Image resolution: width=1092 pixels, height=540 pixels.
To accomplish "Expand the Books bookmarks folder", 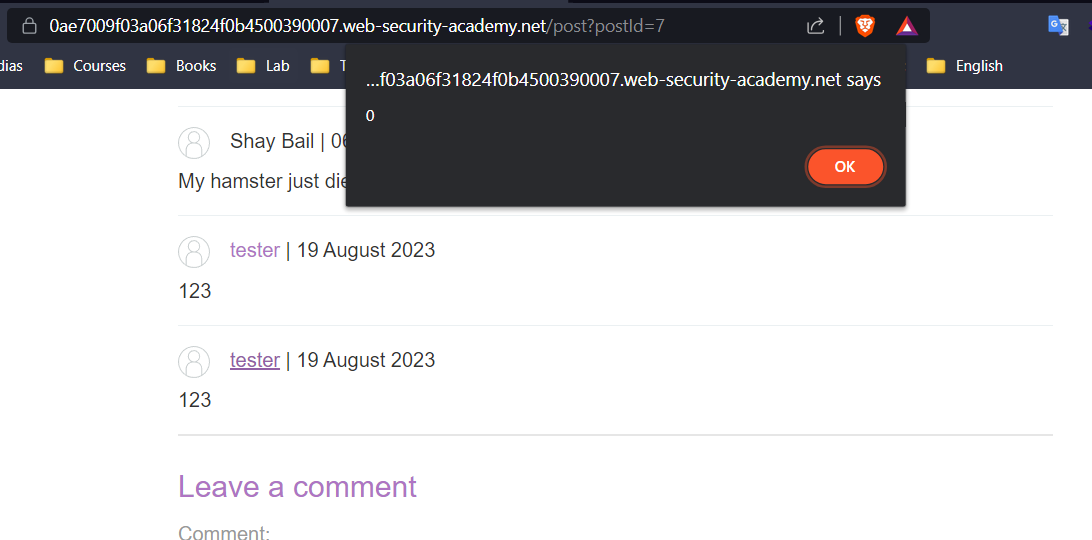I will [x=181, y=65].
